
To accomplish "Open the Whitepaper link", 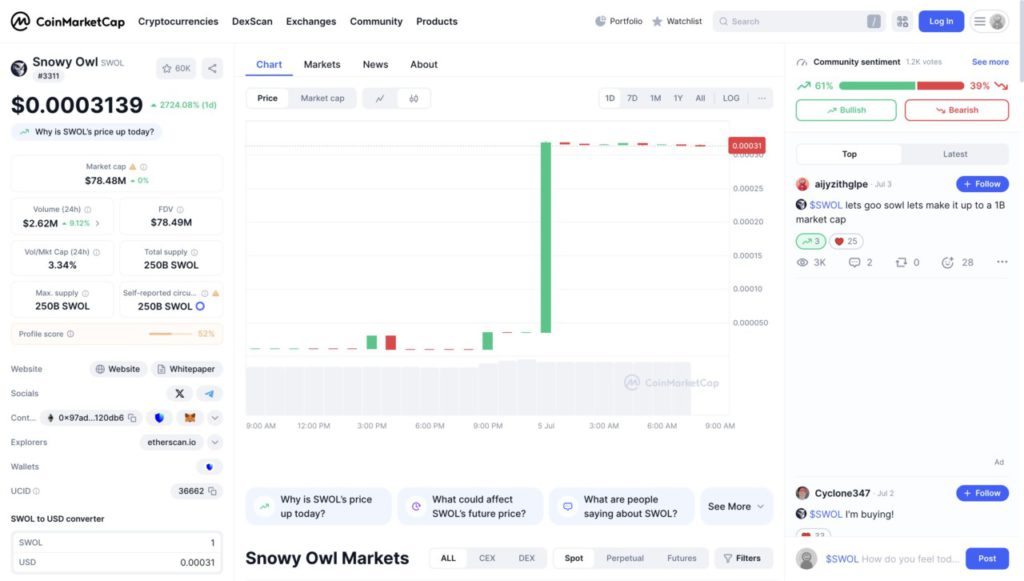I will click(187, 369).
